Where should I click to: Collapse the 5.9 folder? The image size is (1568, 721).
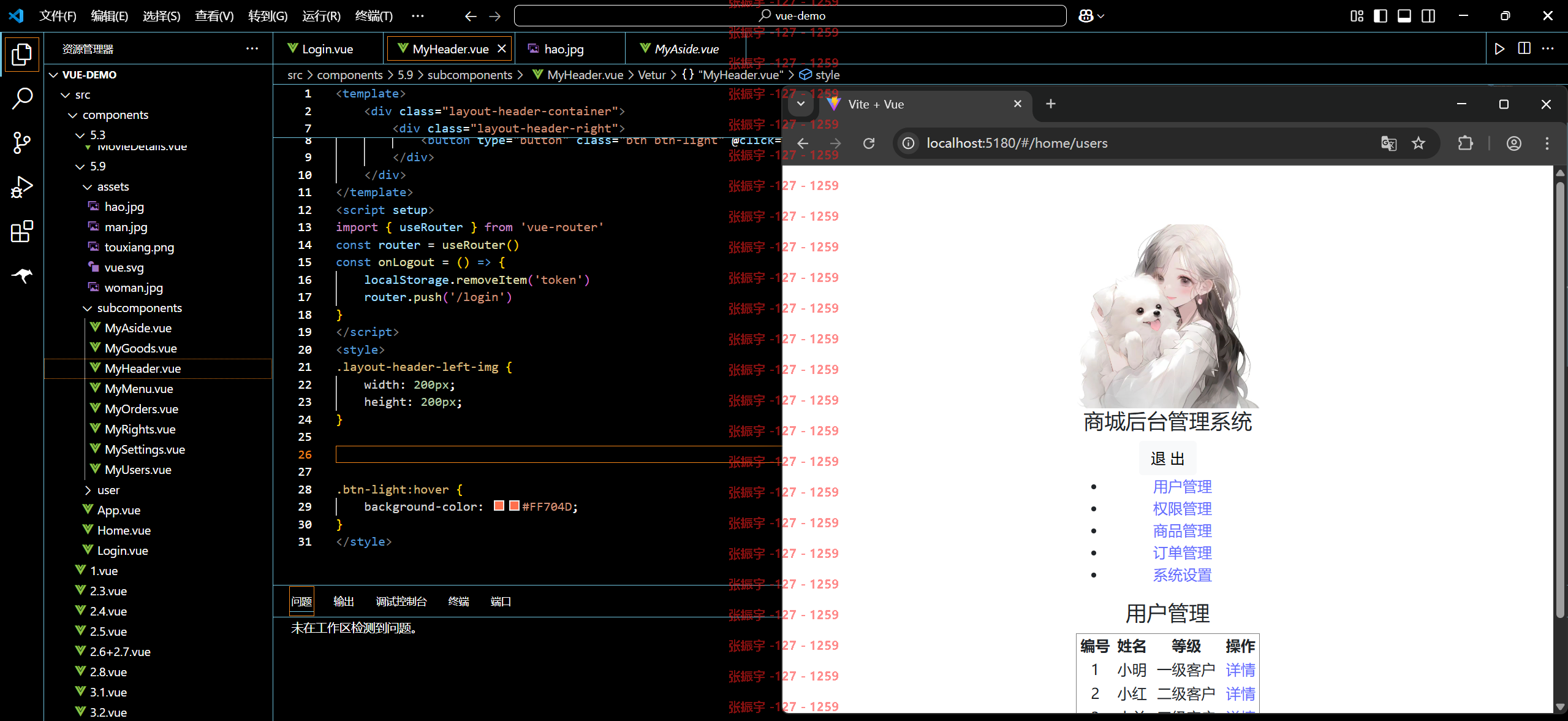80,167
